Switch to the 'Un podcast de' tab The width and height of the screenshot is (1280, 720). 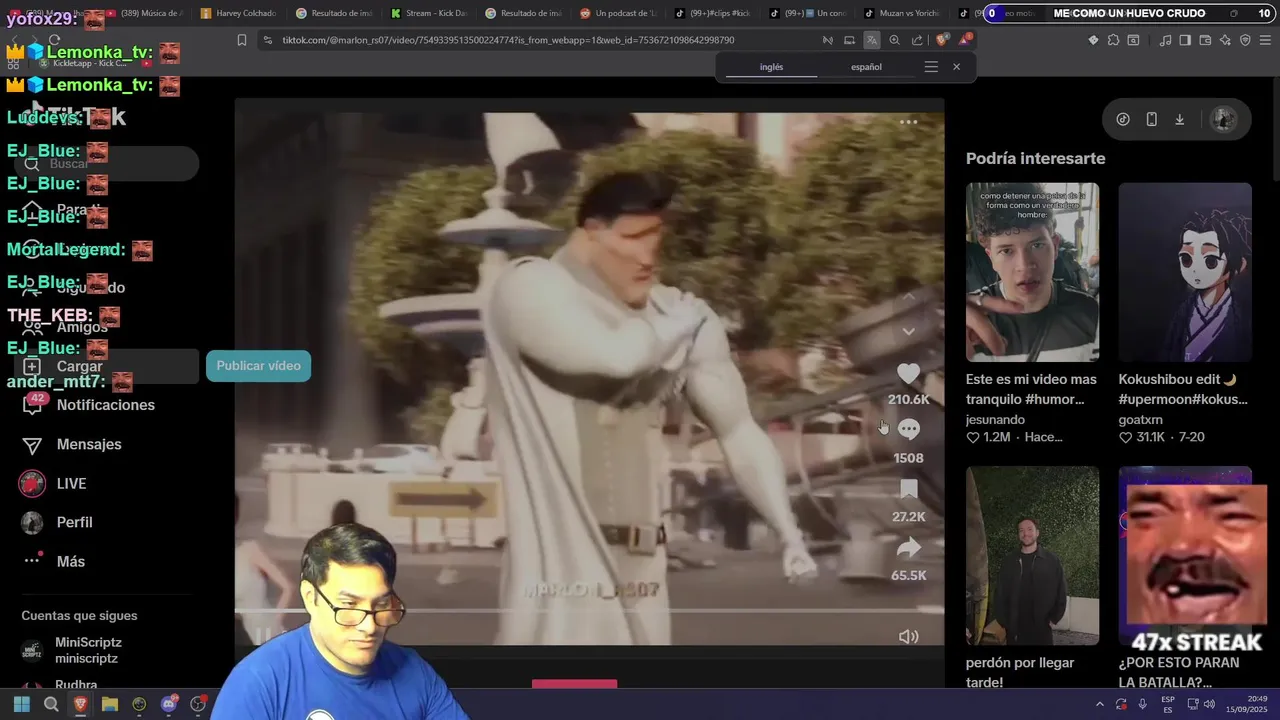pyautogui.click(x=619, y=13)
